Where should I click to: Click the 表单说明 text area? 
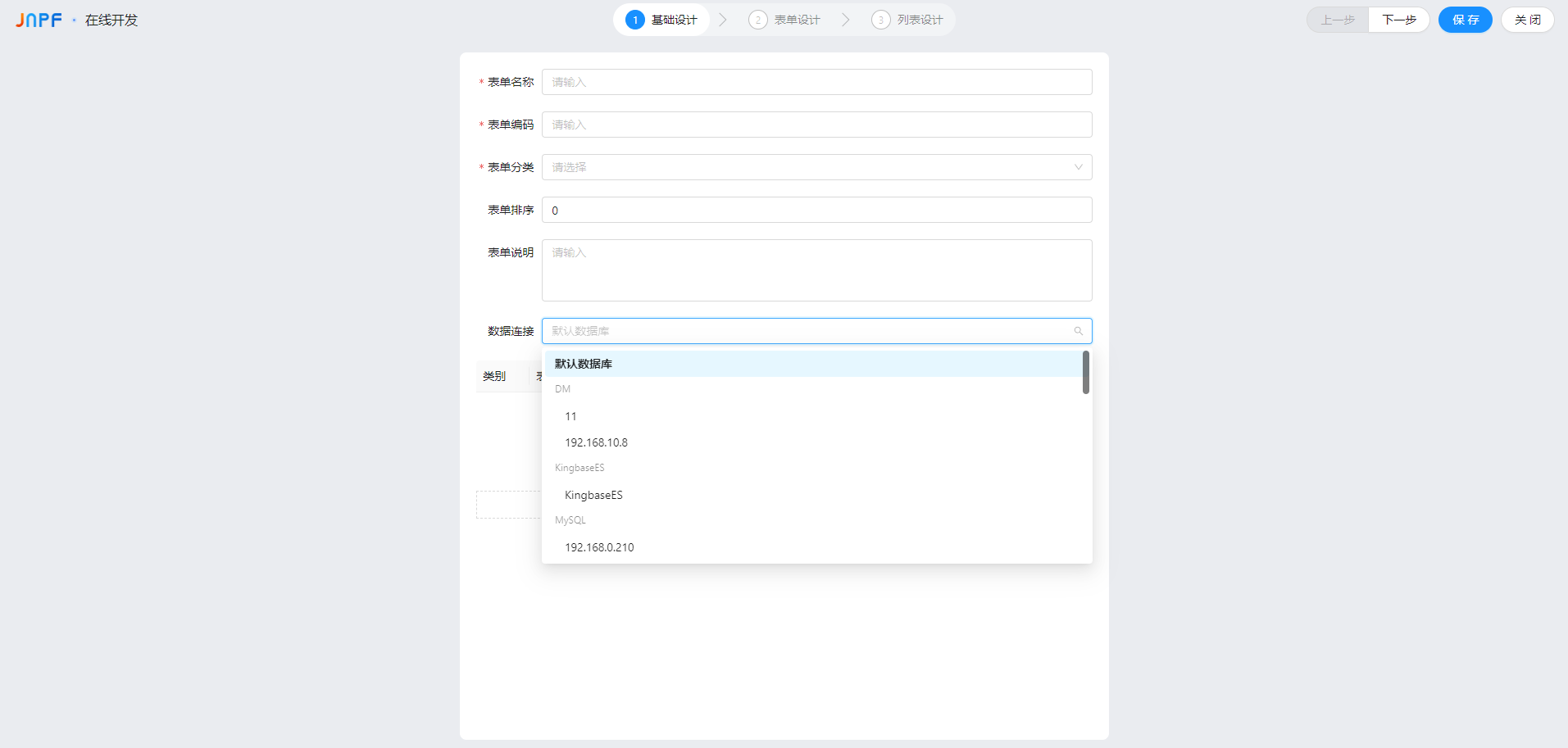(x=816, y=270)
